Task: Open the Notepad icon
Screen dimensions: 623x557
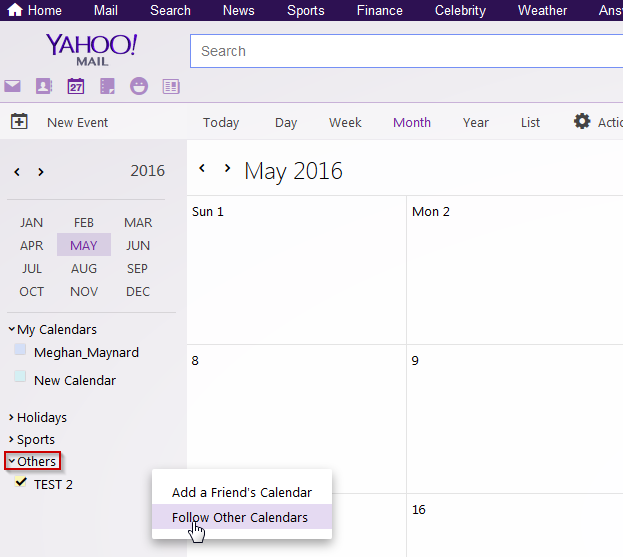Action: 107,86
